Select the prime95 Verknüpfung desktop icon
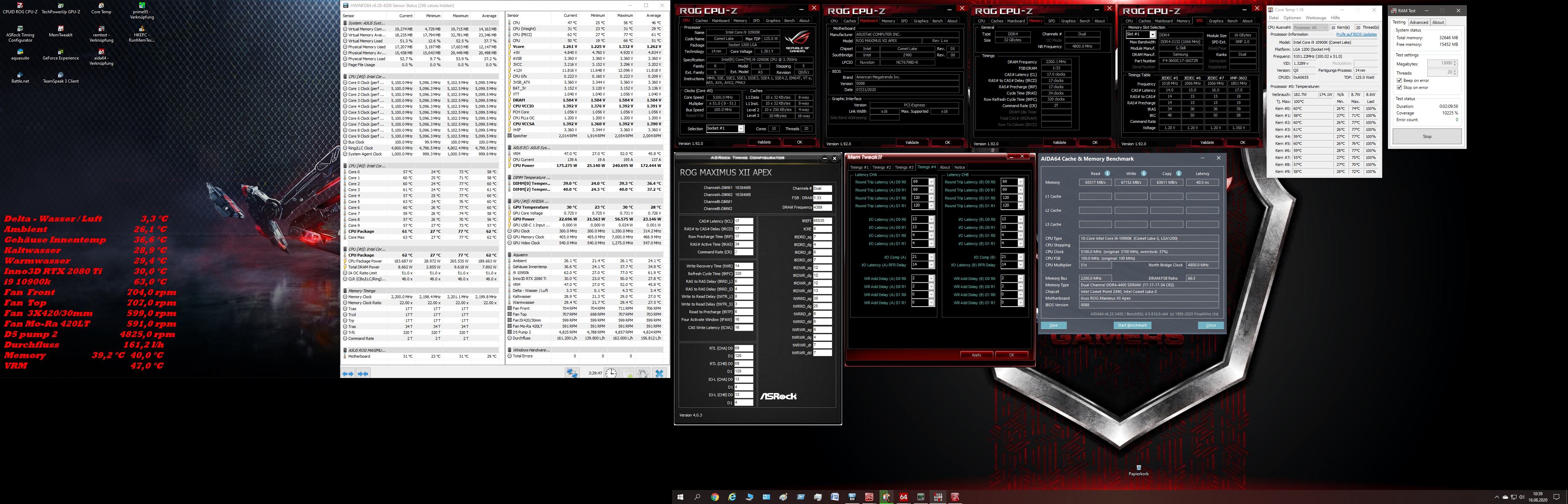 (x=142, y=10)
